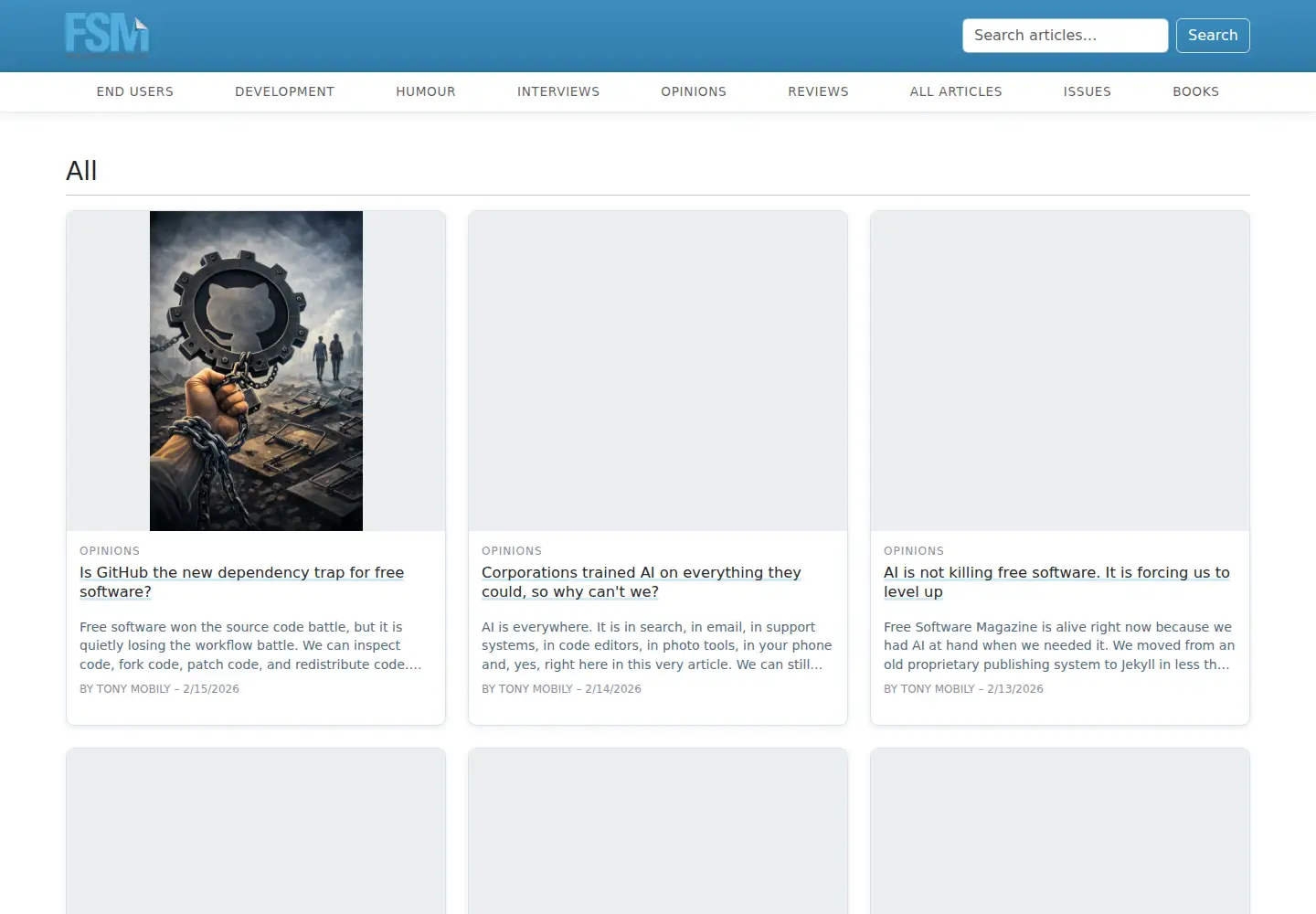Navigate to Reviews section

click(x=818, y=91)
